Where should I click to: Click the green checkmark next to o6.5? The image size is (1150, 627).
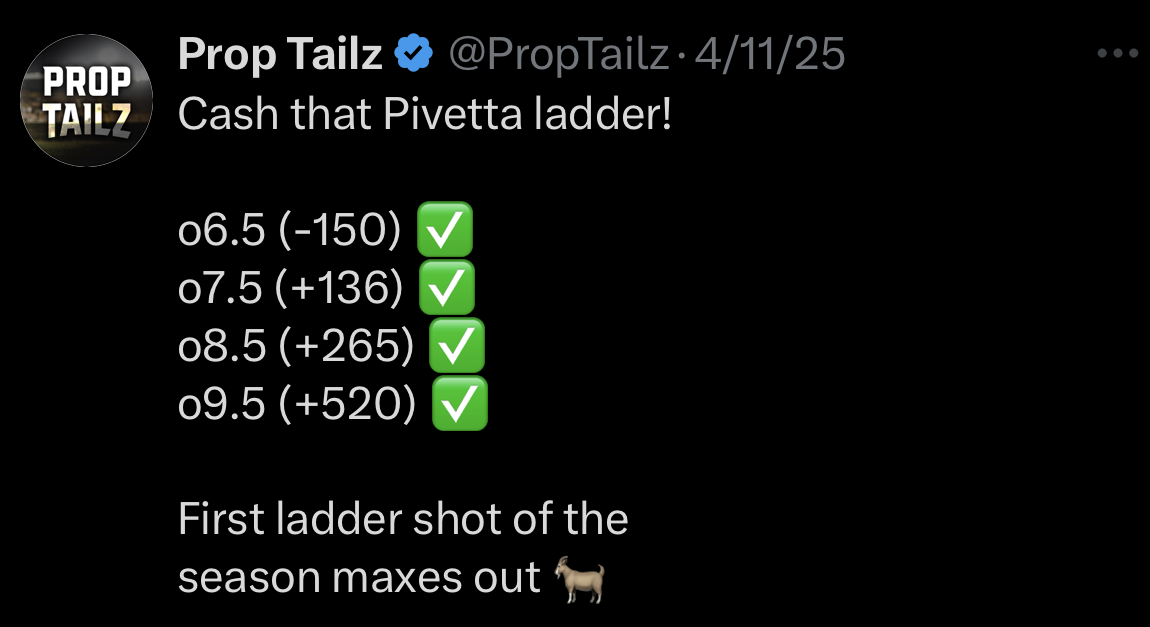pyautogui.click(x=444, y=229)
